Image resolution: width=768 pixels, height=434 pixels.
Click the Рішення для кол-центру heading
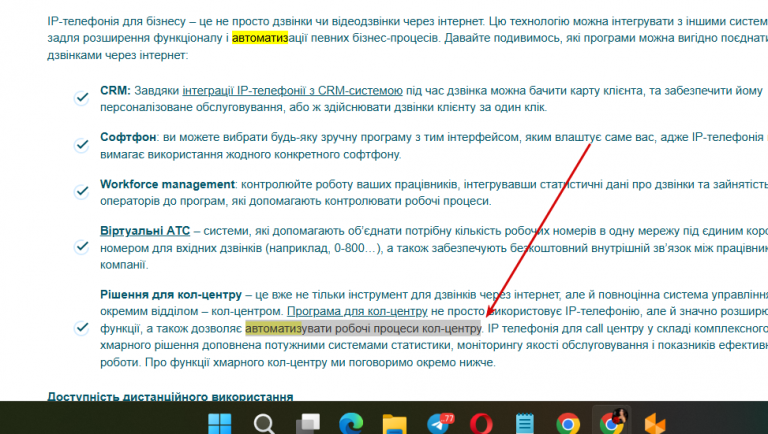pos(170,294)
